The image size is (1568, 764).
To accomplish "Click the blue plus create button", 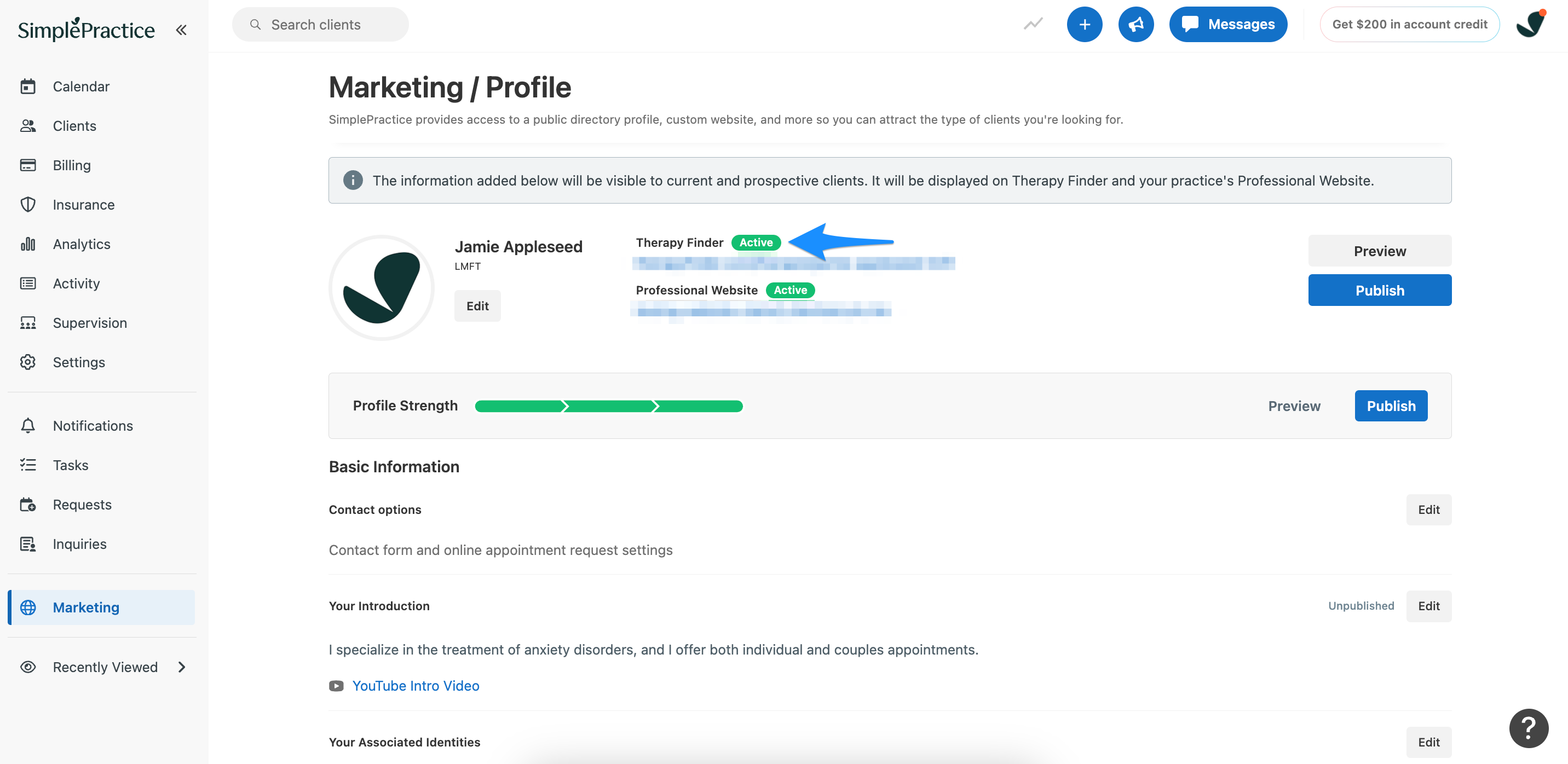I will (x=1084, y=24).
